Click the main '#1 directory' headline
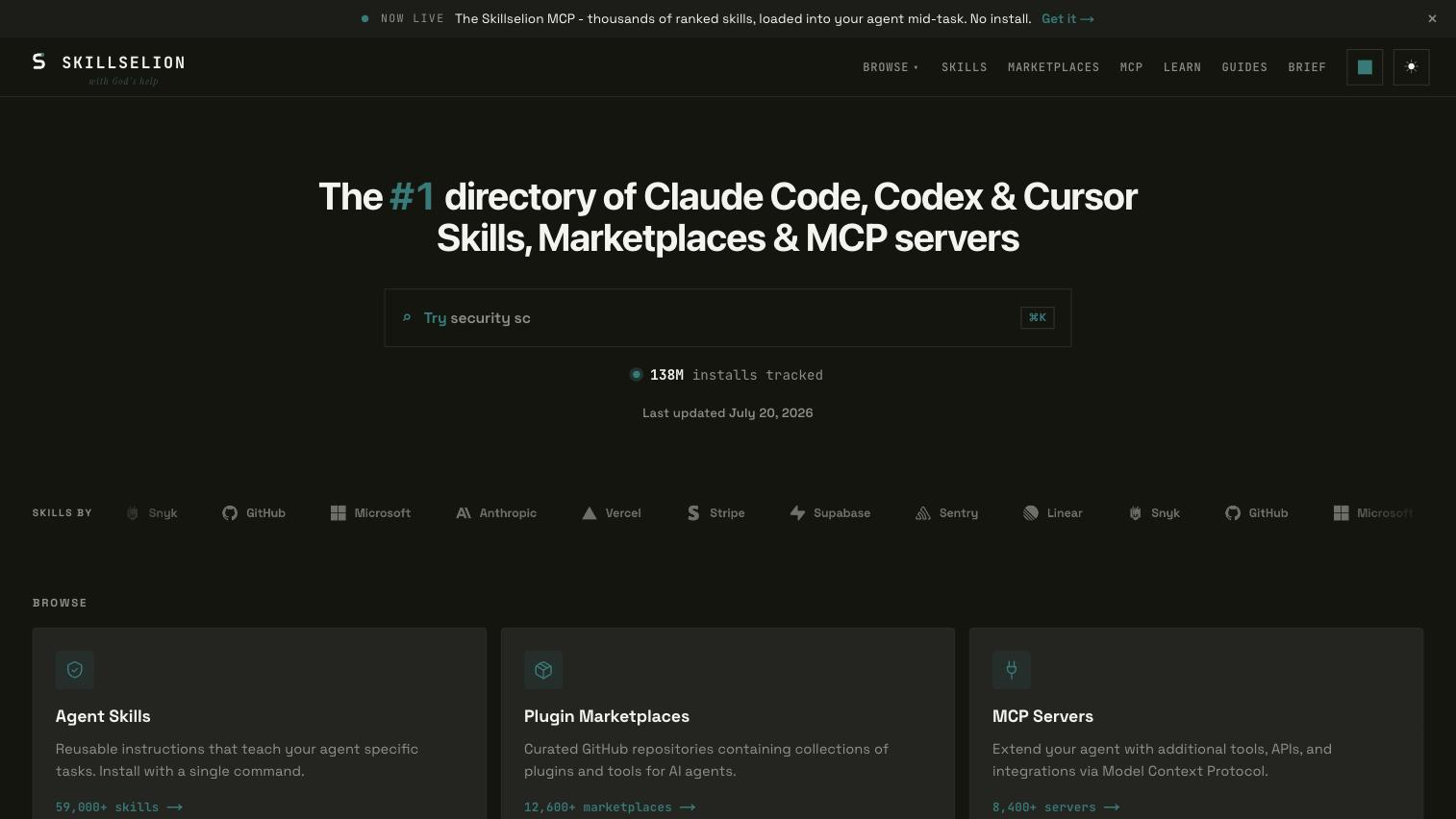Screen dimensions: 1456x819 coord(728,217)
